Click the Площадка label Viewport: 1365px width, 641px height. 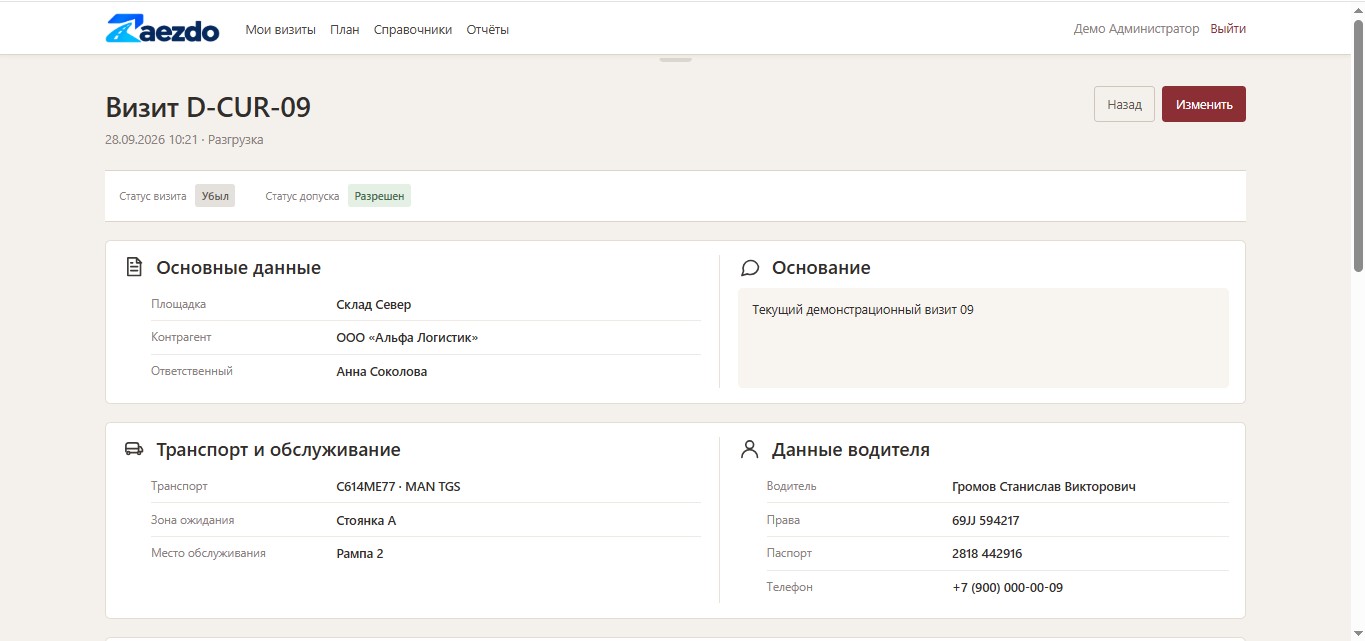click(x=178, y=304)
